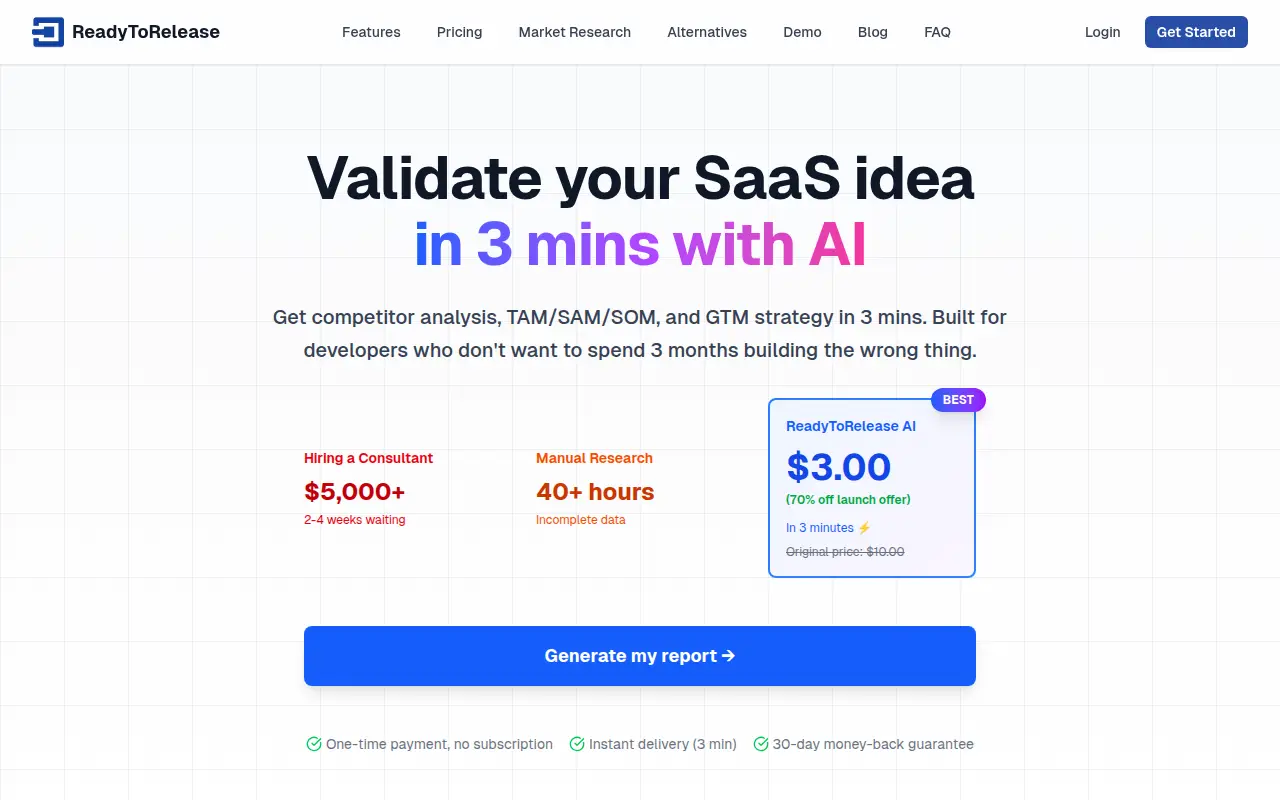Click the checkmark icon by 30-day money-back guarantee
The image size is (1280, 800).
[760, 744]
